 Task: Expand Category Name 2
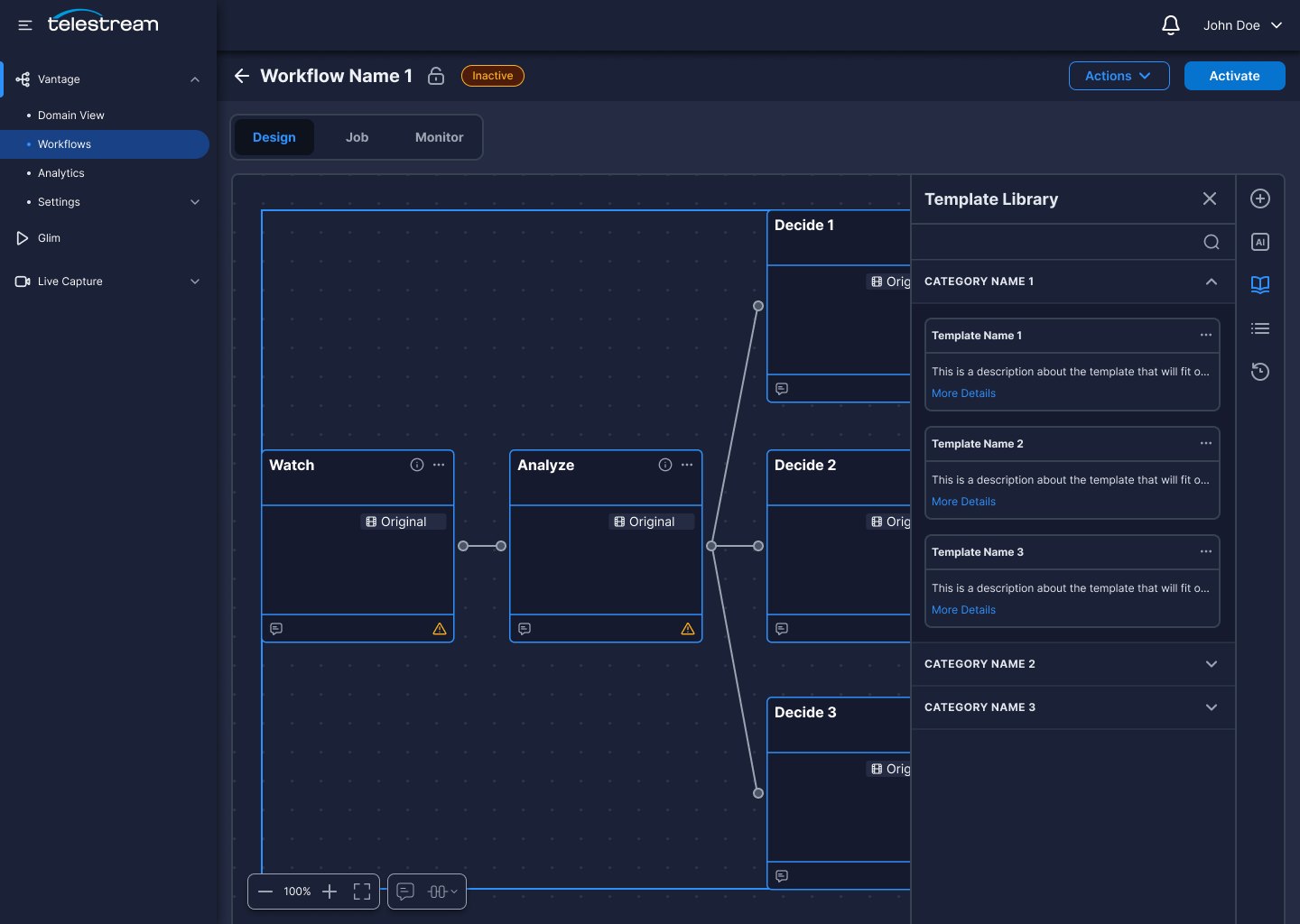(x=1212, y=664)
